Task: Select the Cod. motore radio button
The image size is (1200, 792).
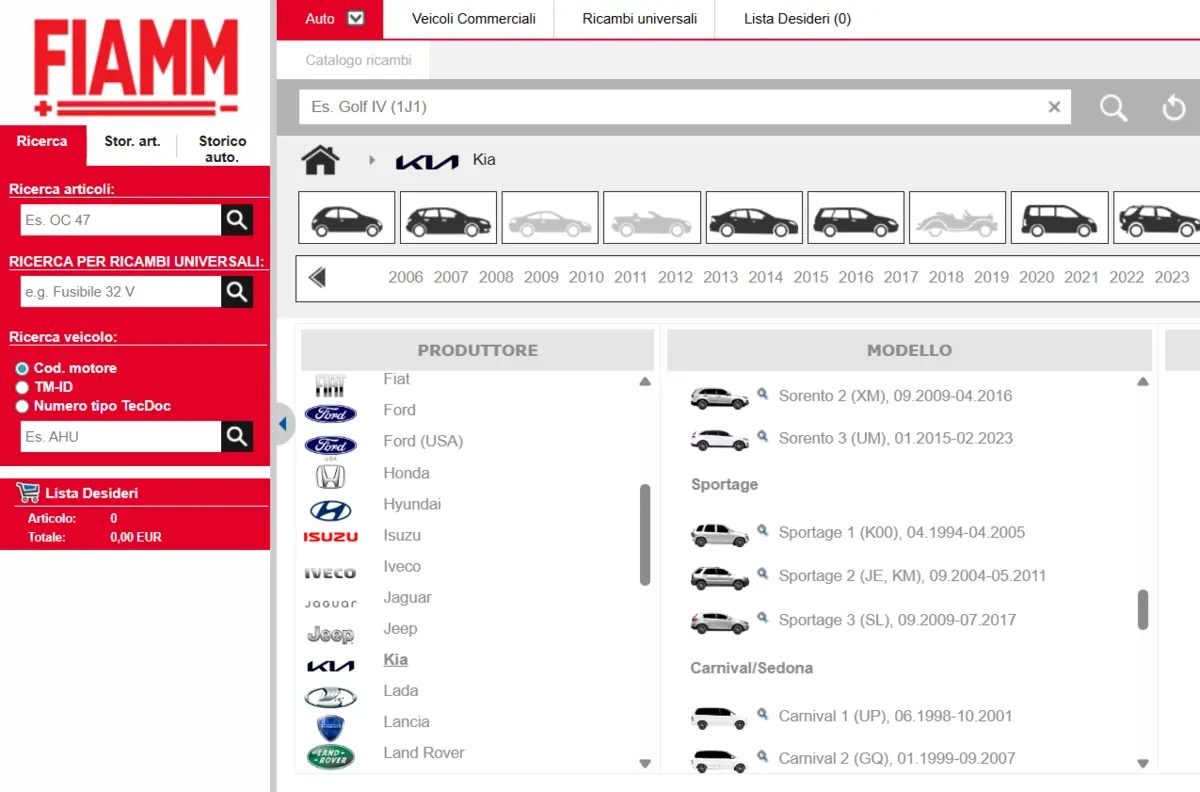Action: point(22,368)
